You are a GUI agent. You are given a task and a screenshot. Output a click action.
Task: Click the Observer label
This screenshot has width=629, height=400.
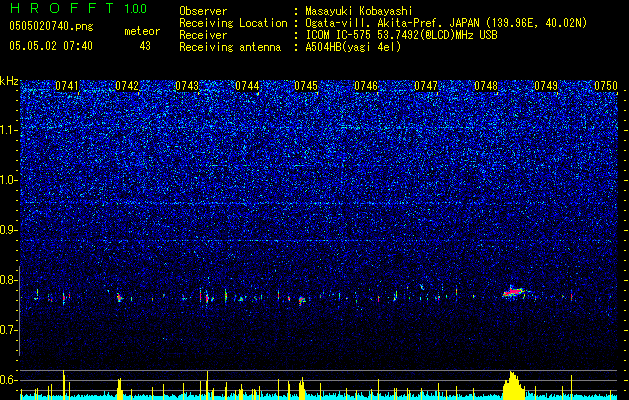203,11
